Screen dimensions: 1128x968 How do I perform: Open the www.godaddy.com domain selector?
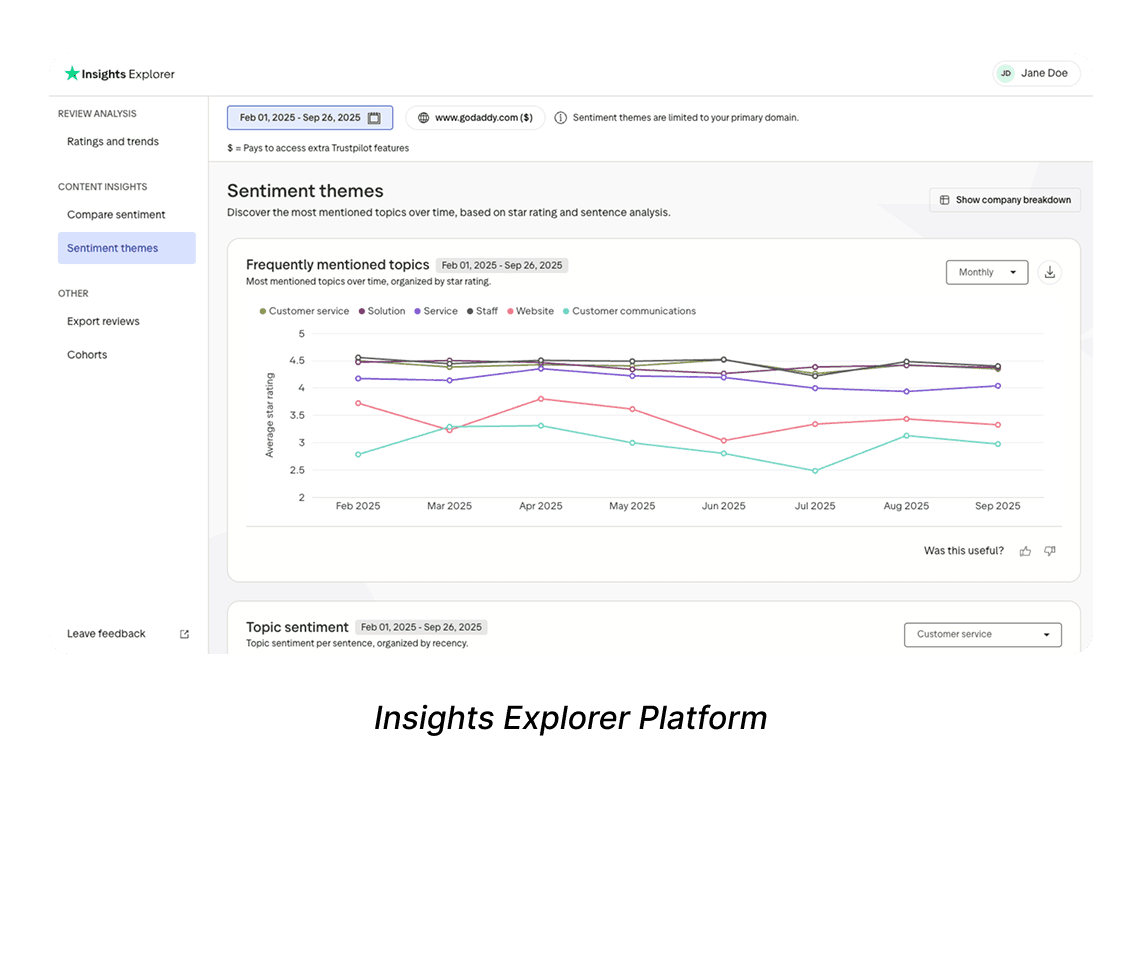pos(475,118)
